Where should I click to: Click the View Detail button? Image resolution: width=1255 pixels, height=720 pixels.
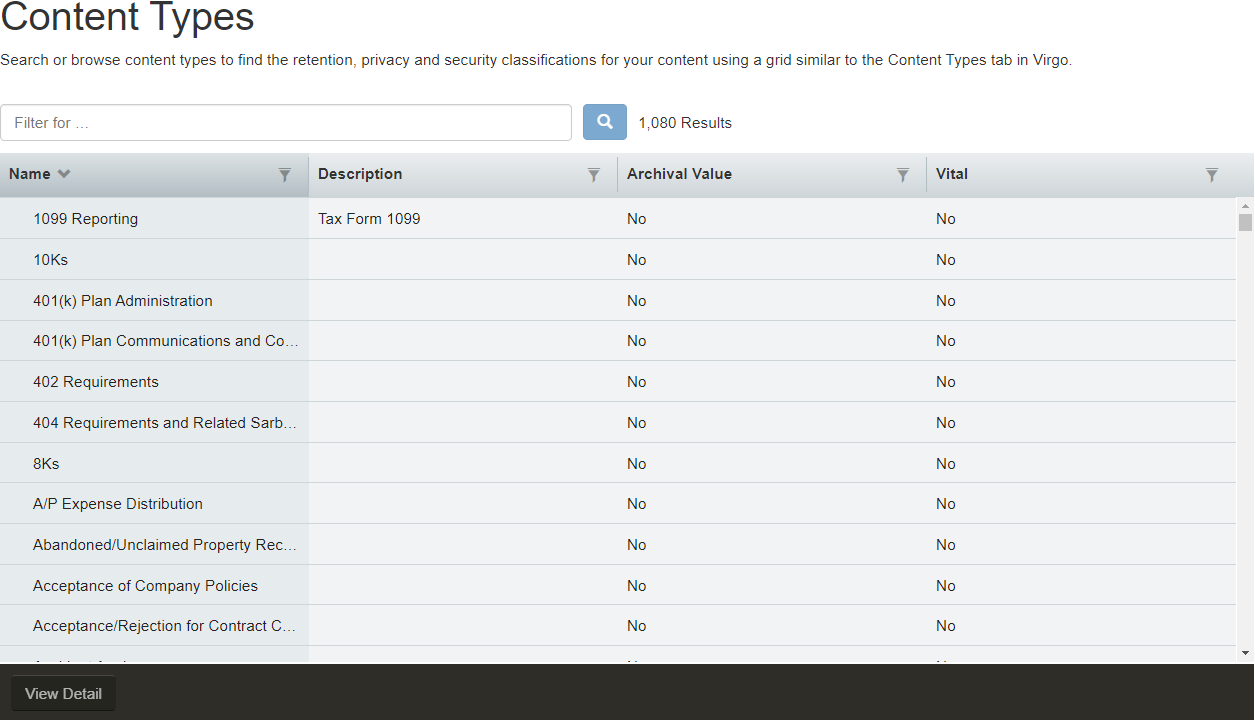tap(62, 693)
